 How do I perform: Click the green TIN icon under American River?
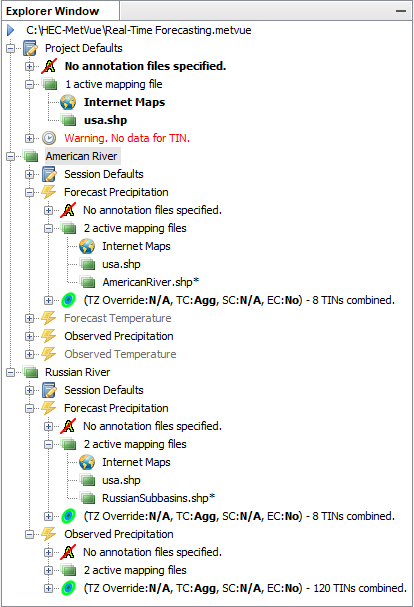[69, 300]
